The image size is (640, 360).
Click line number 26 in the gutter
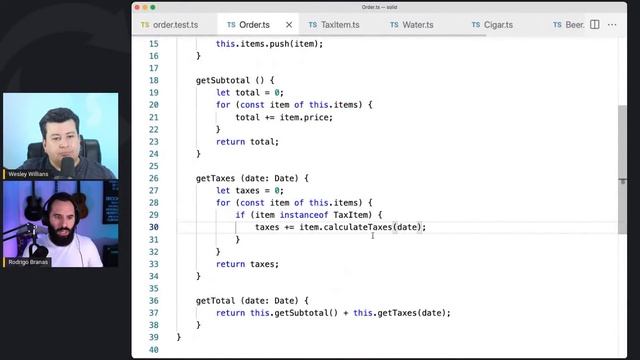[153, 178]
